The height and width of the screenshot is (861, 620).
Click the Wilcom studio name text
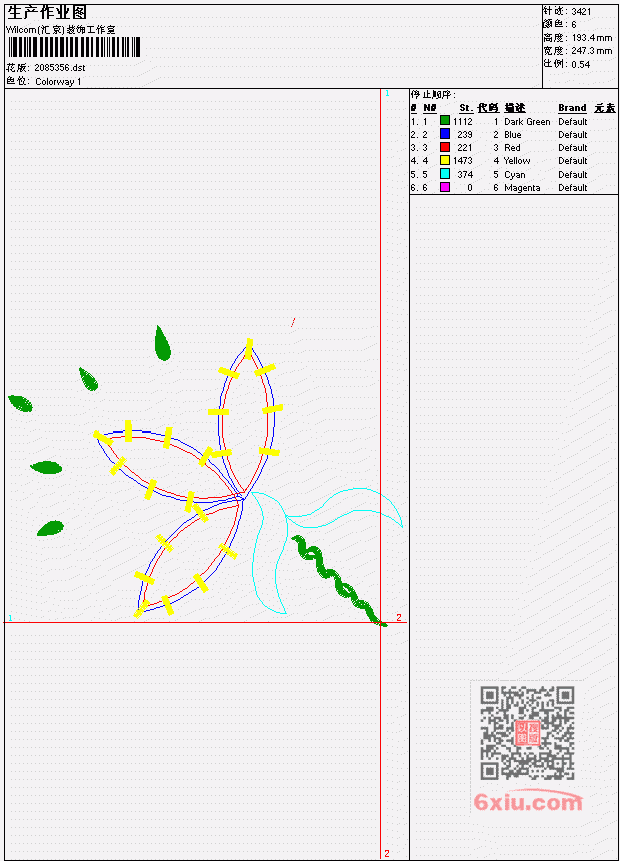point(60,30)
